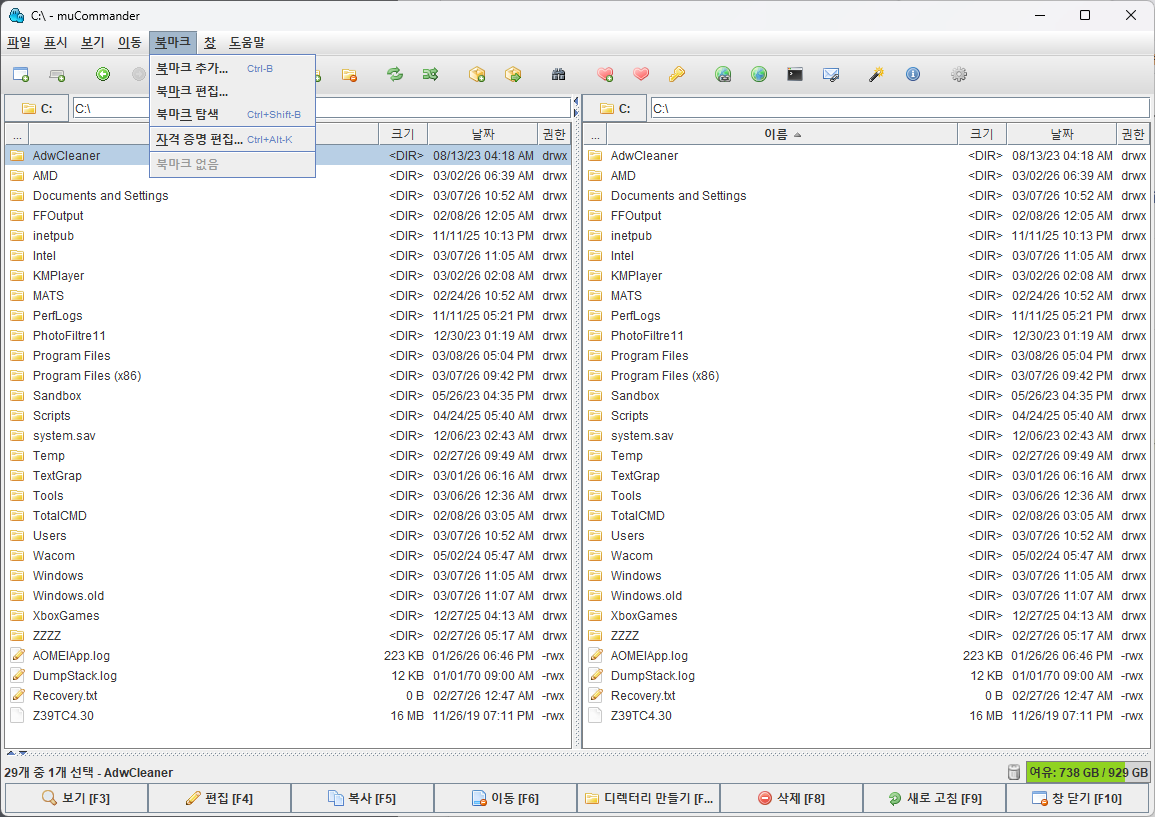1155x817 pixels.
Task: Select Sandbox folder in right panel
Action: pos(866,396)
